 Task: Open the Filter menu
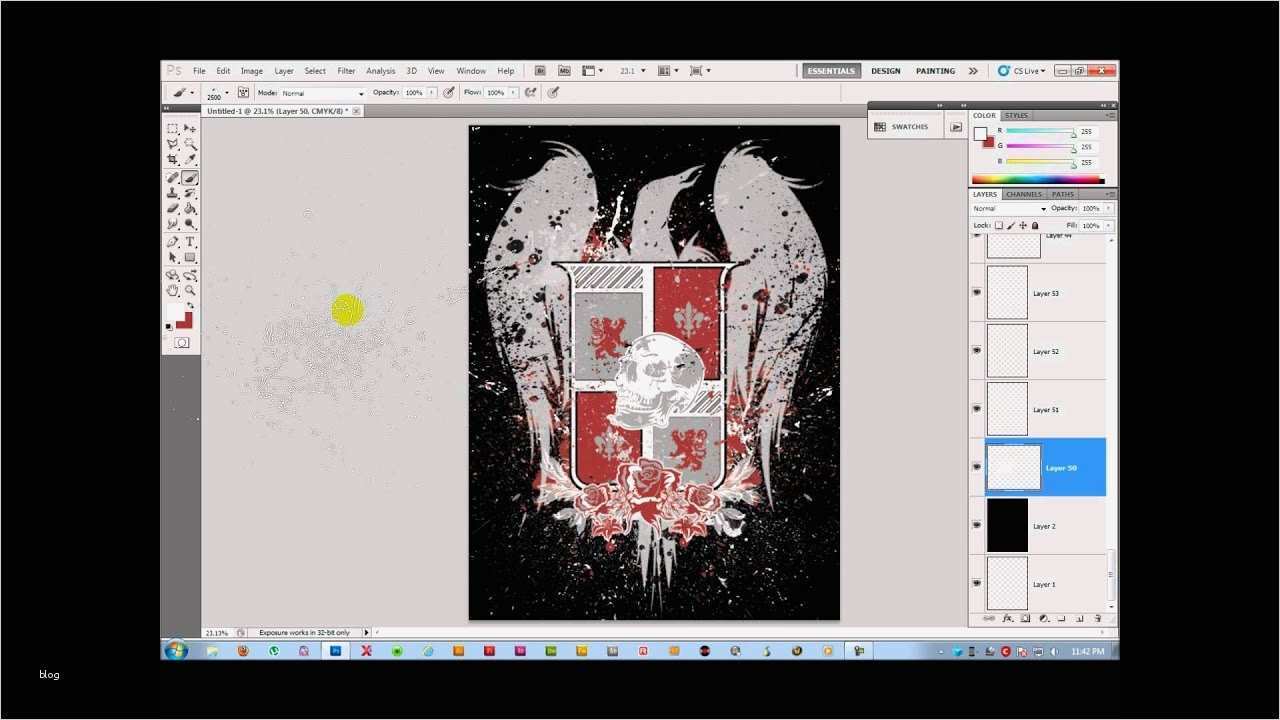tap(346, 71)
